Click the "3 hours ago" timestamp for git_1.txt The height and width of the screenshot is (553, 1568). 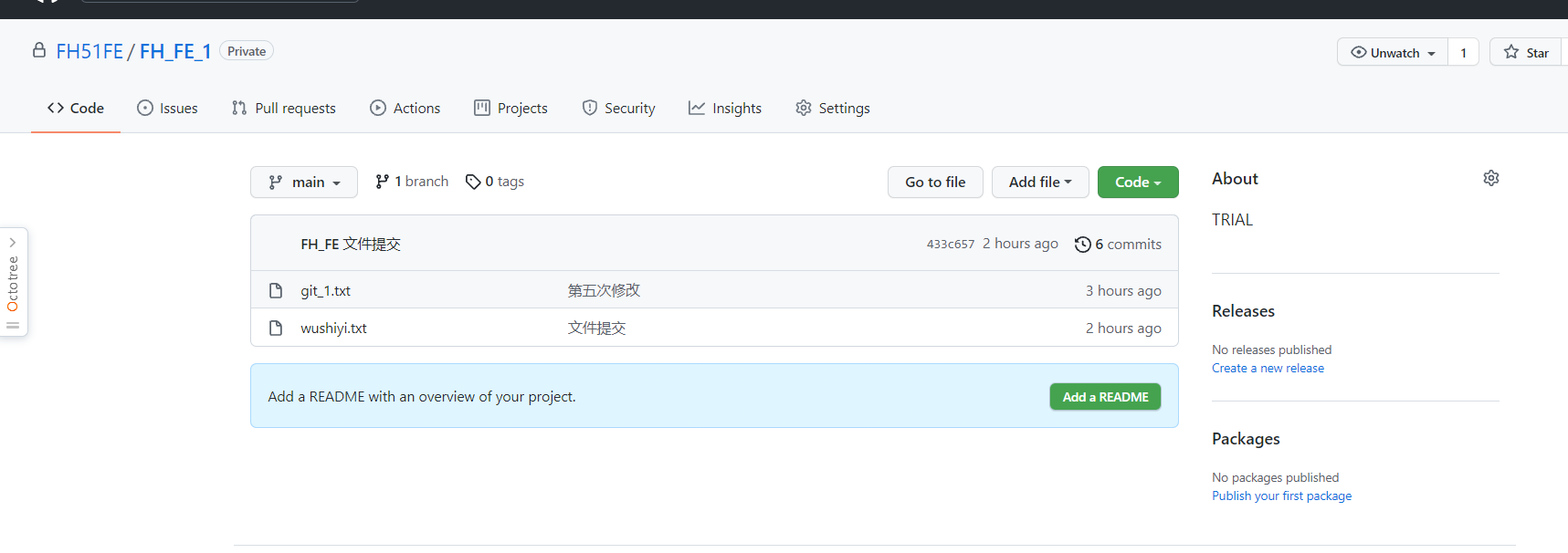[1123, 290]
